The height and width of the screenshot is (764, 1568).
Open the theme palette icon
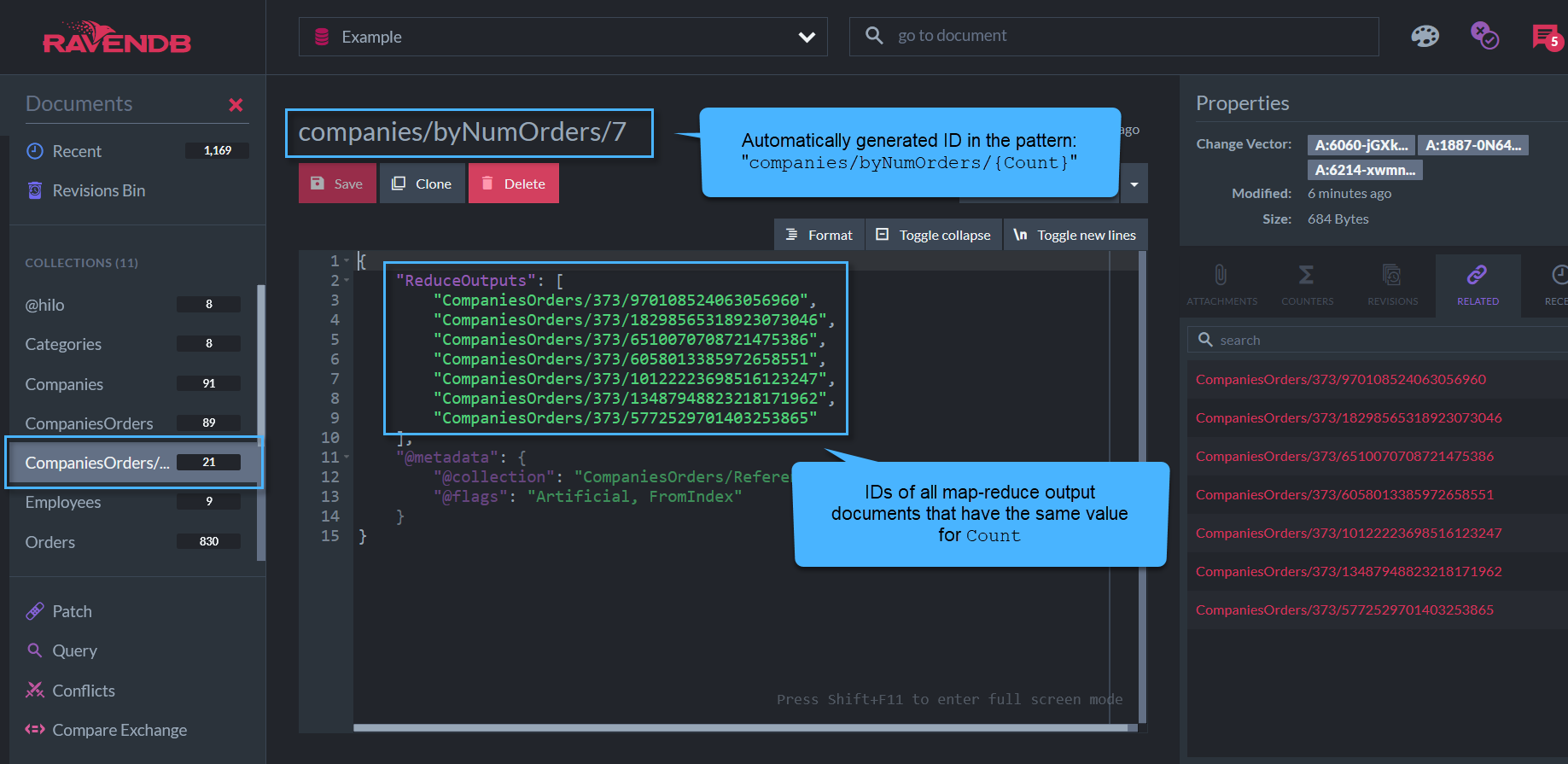[x=1425, y=36]
